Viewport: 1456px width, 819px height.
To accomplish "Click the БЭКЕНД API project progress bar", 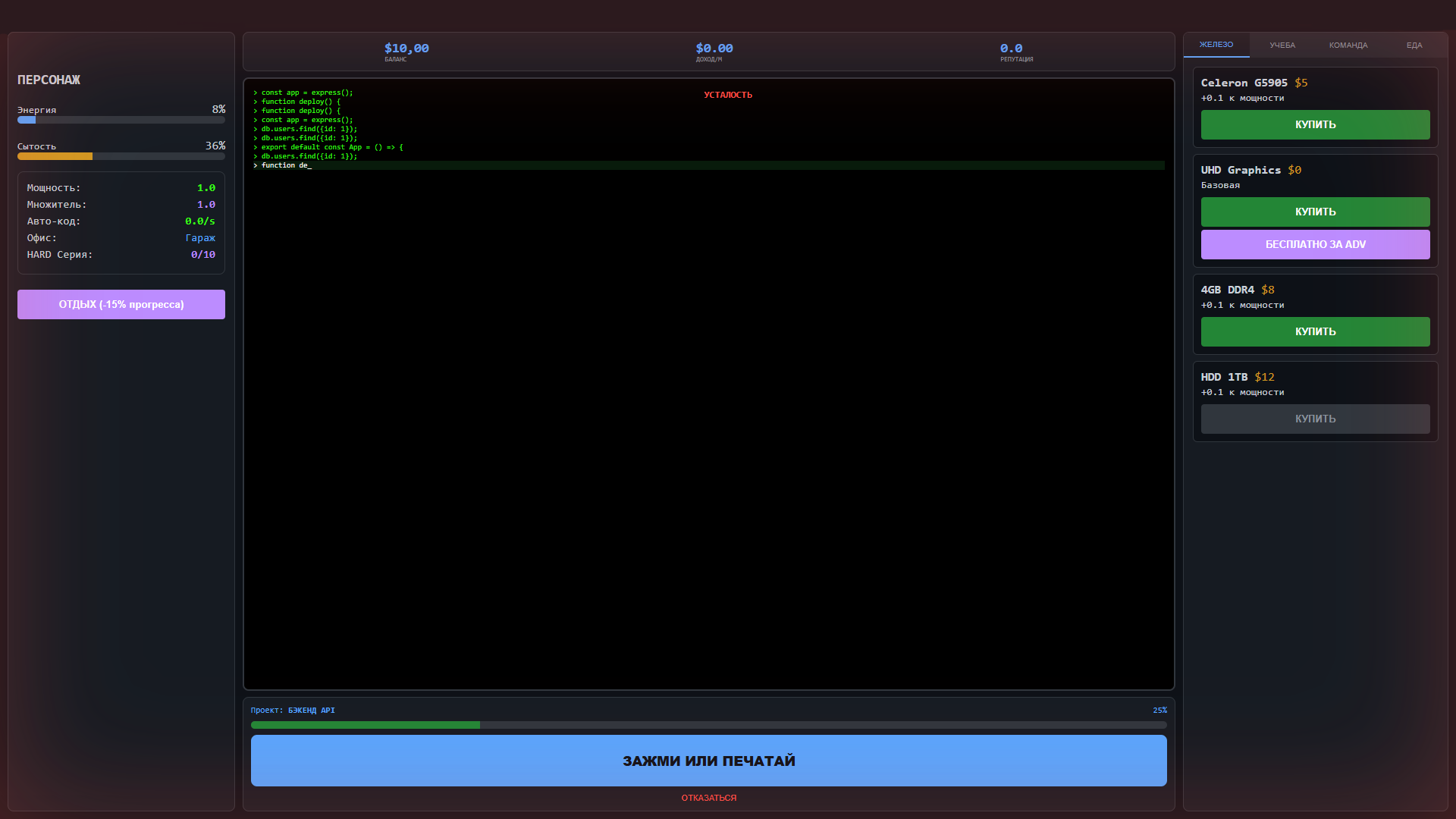I will [x=709, y=725].
